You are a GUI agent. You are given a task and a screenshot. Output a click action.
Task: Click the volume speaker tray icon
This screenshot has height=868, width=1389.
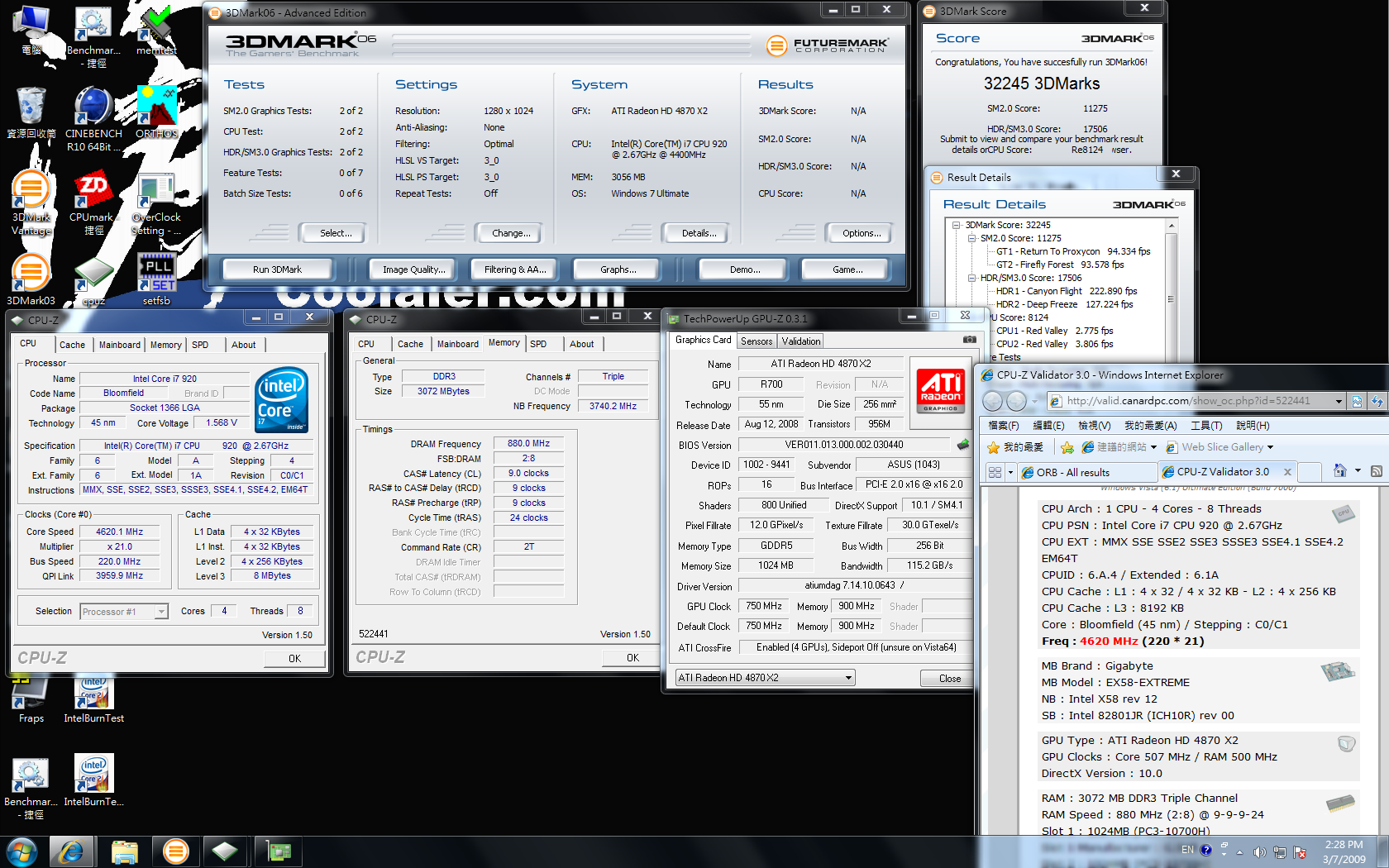point(1259,852)
